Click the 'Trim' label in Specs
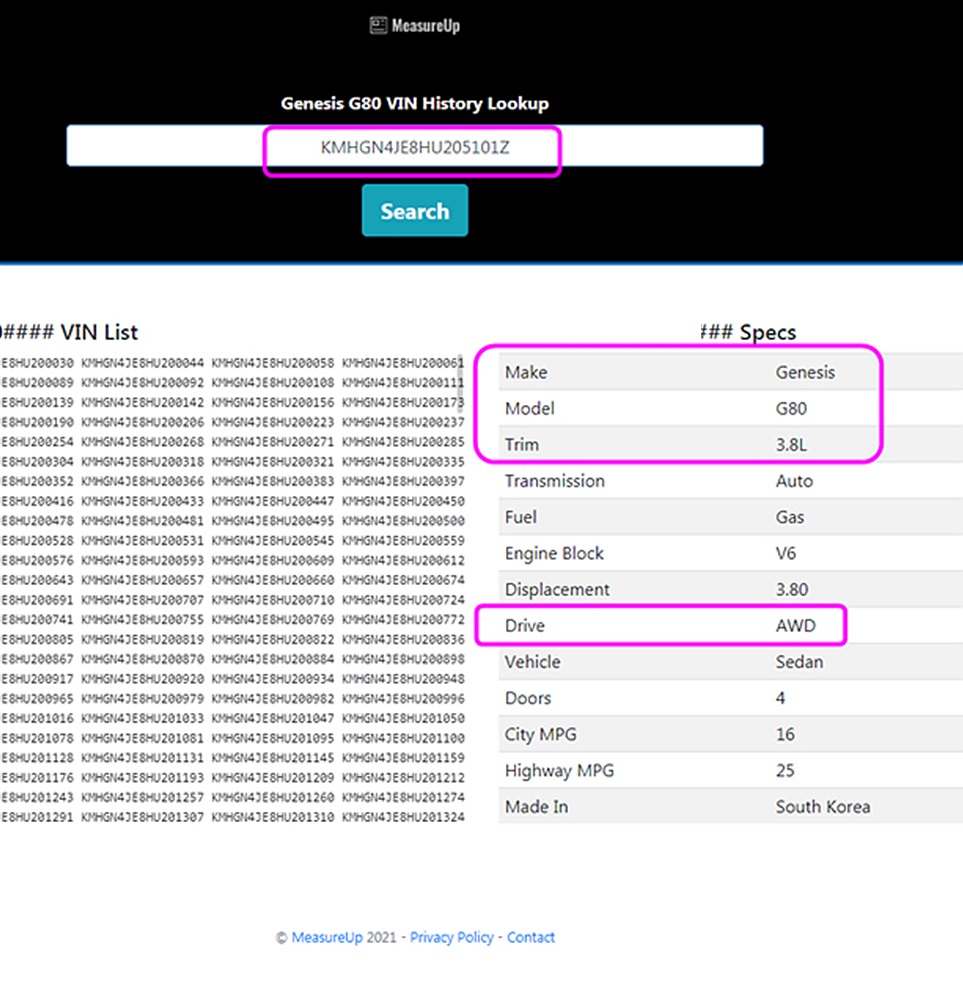Image resolution: width=963 pixels, height=1000 pixels. click(522, 445)
